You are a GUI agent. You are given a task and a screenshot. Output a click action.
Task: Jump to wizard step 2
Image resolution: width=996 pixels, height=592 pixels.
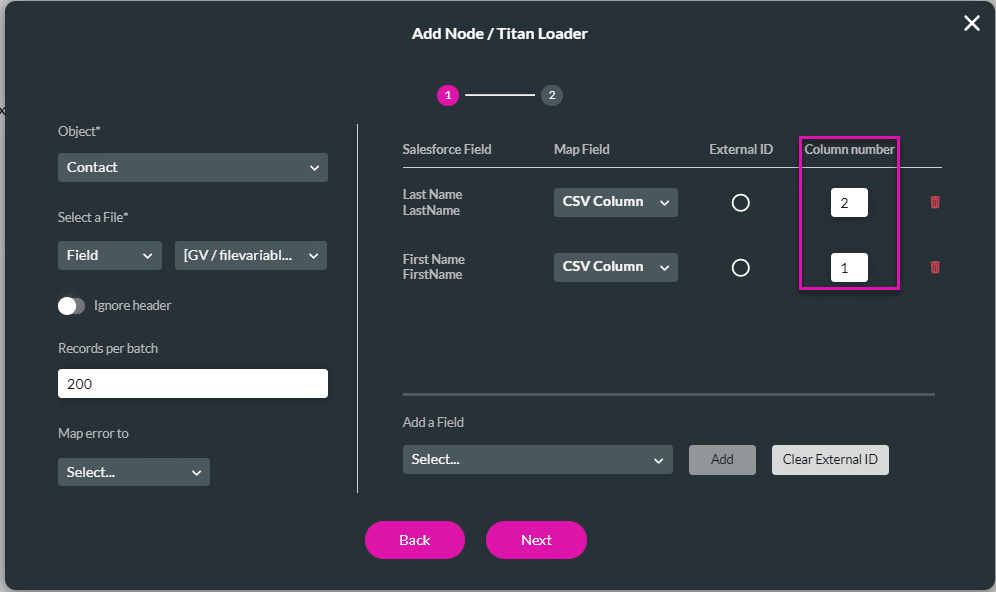pyautogui.click(x=552, y=95)
